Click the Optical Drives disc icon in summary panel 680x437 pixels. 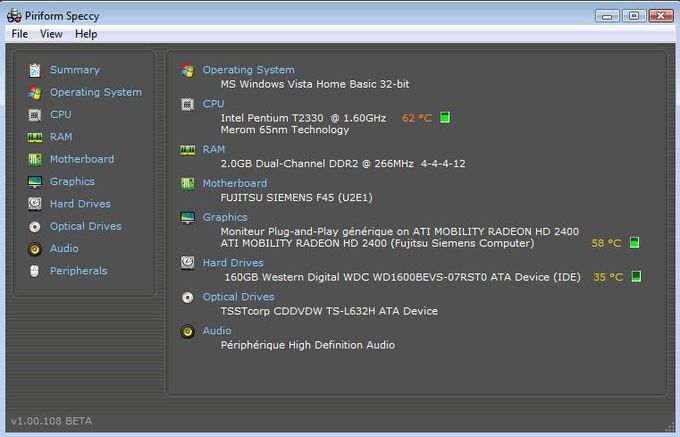tap(187, 297)
